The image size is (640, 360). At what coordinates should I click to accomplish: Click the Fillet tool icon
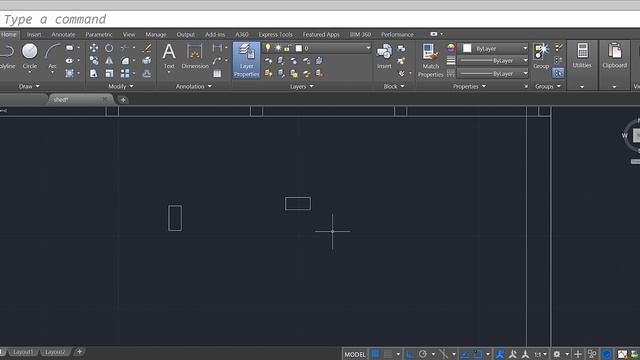click(x=125, y=61)
